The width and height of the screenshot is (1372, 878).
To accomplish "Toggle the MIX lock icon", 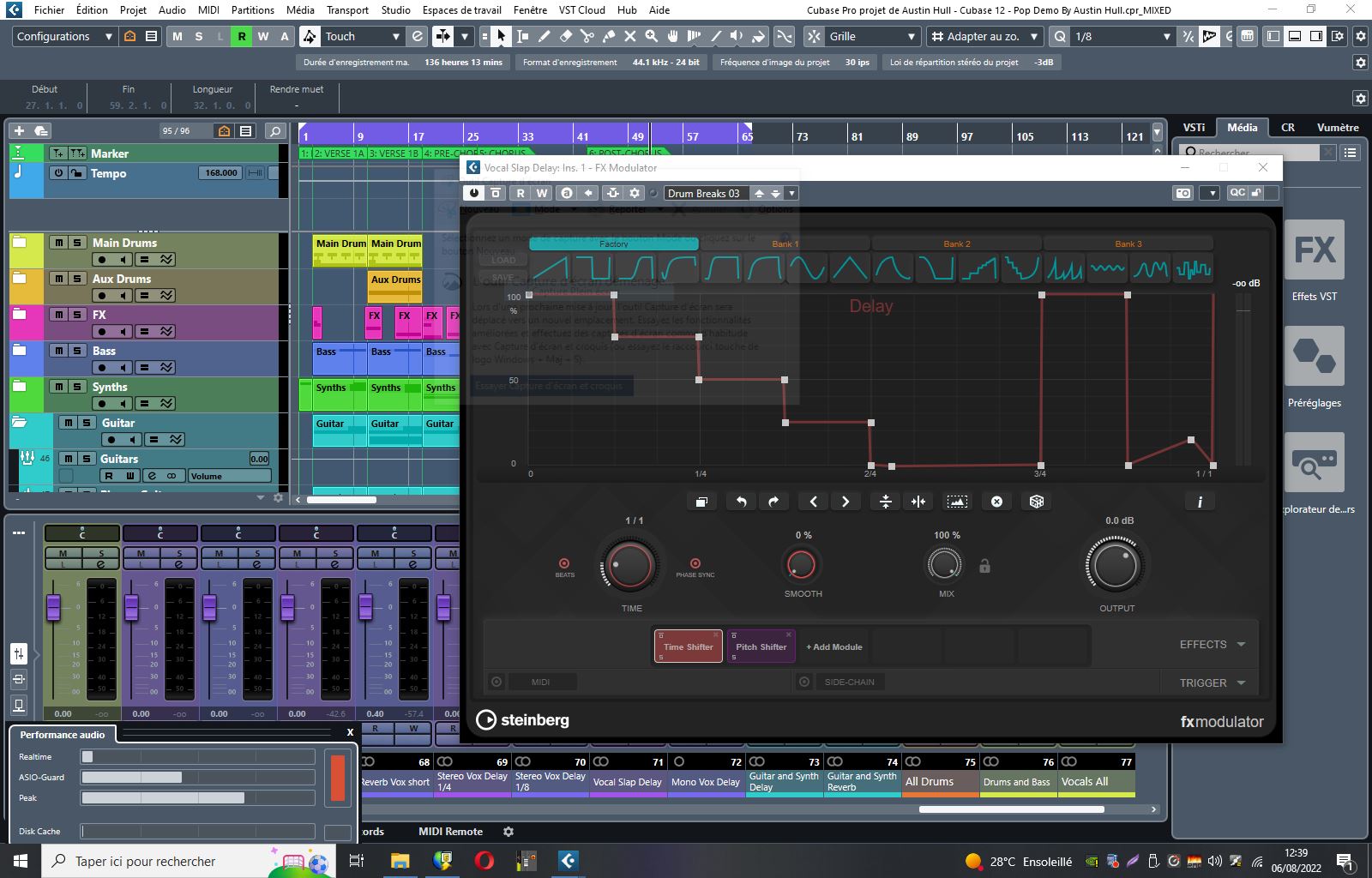I will [984, 566].
